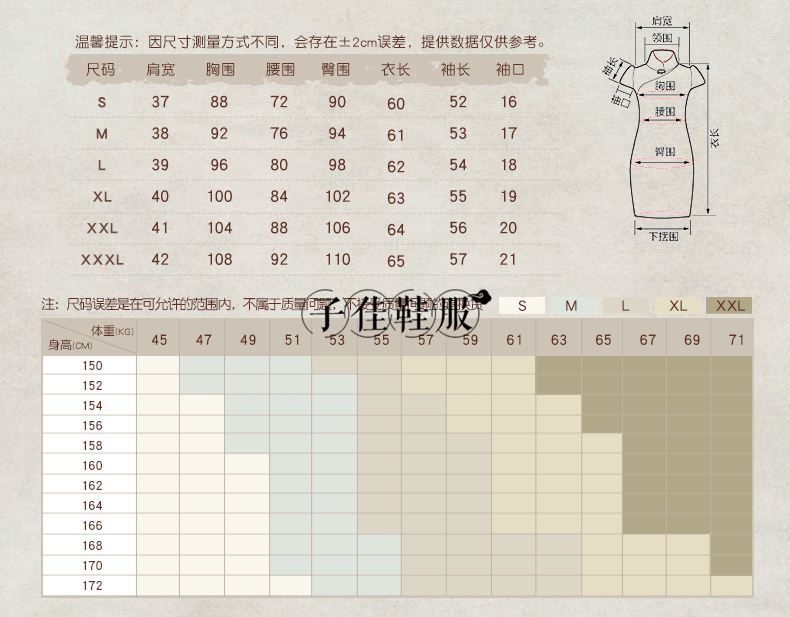Select the S color legend swatch
This screenshot has width=790, height=617.
pyautogui.click(x=522, y=306)
